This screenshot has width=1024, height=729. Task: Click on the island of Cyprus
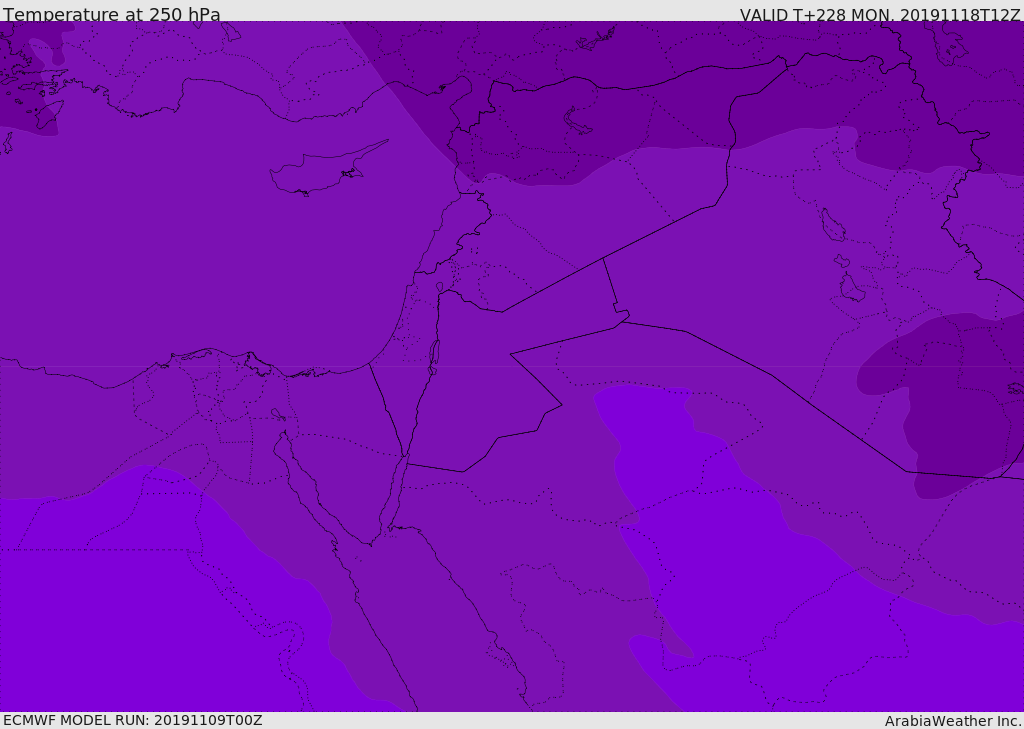pyautogui.click(x=320, y=172)
